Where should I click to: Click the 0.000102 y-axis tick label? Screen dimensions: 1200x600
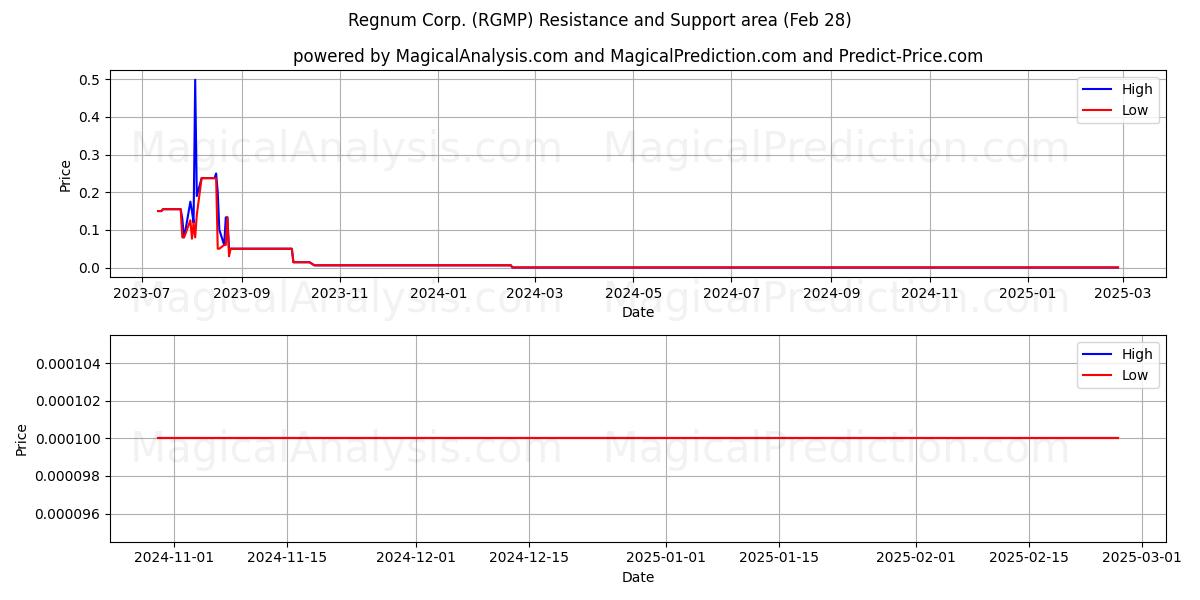[x=69, y=401]
